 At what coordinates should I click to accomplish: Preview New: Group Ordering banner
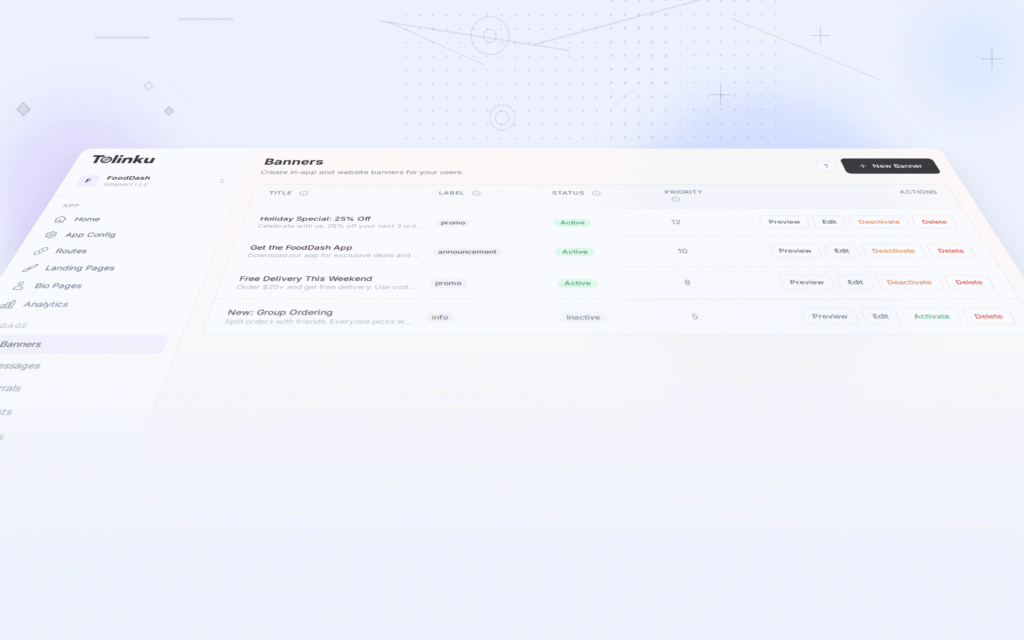829,317
